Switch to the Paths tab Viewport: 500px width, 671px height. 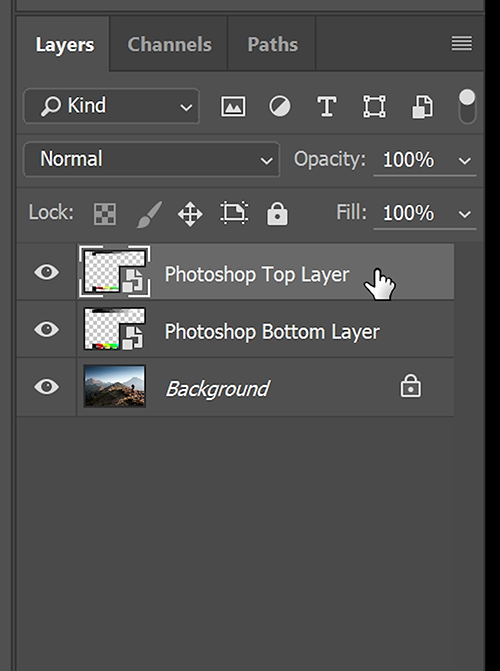(273, 45)
